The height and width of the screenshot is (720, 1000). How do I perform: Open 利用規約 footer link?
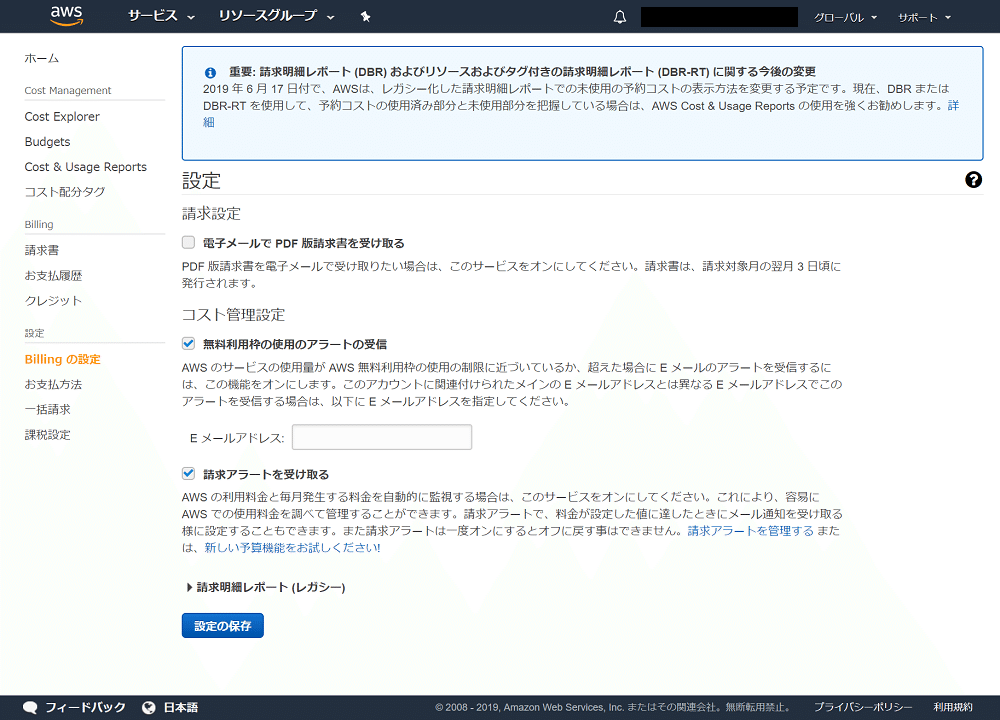953,707
